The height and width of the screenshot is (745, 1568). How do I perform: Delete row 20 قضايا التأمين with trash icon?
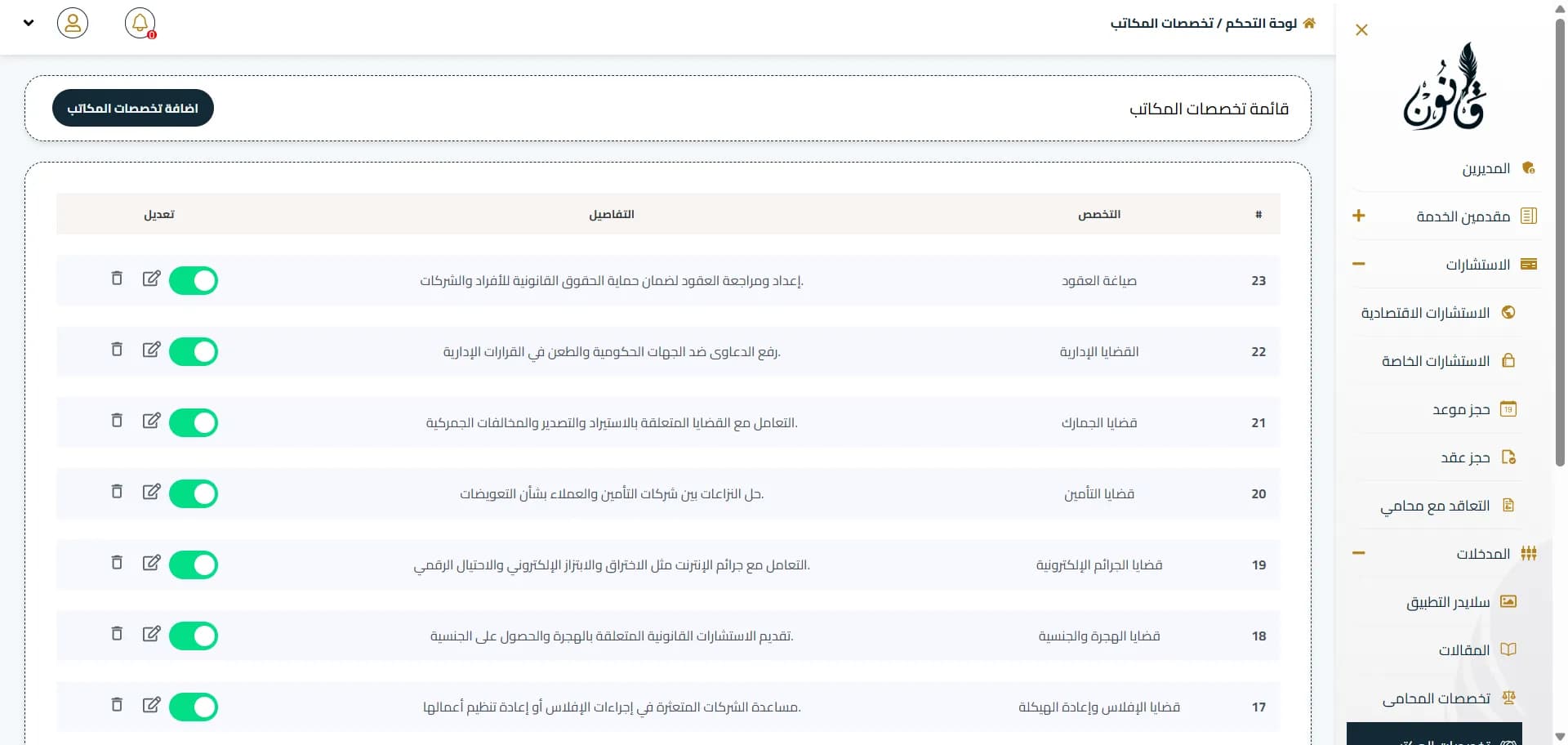point(117,492)
